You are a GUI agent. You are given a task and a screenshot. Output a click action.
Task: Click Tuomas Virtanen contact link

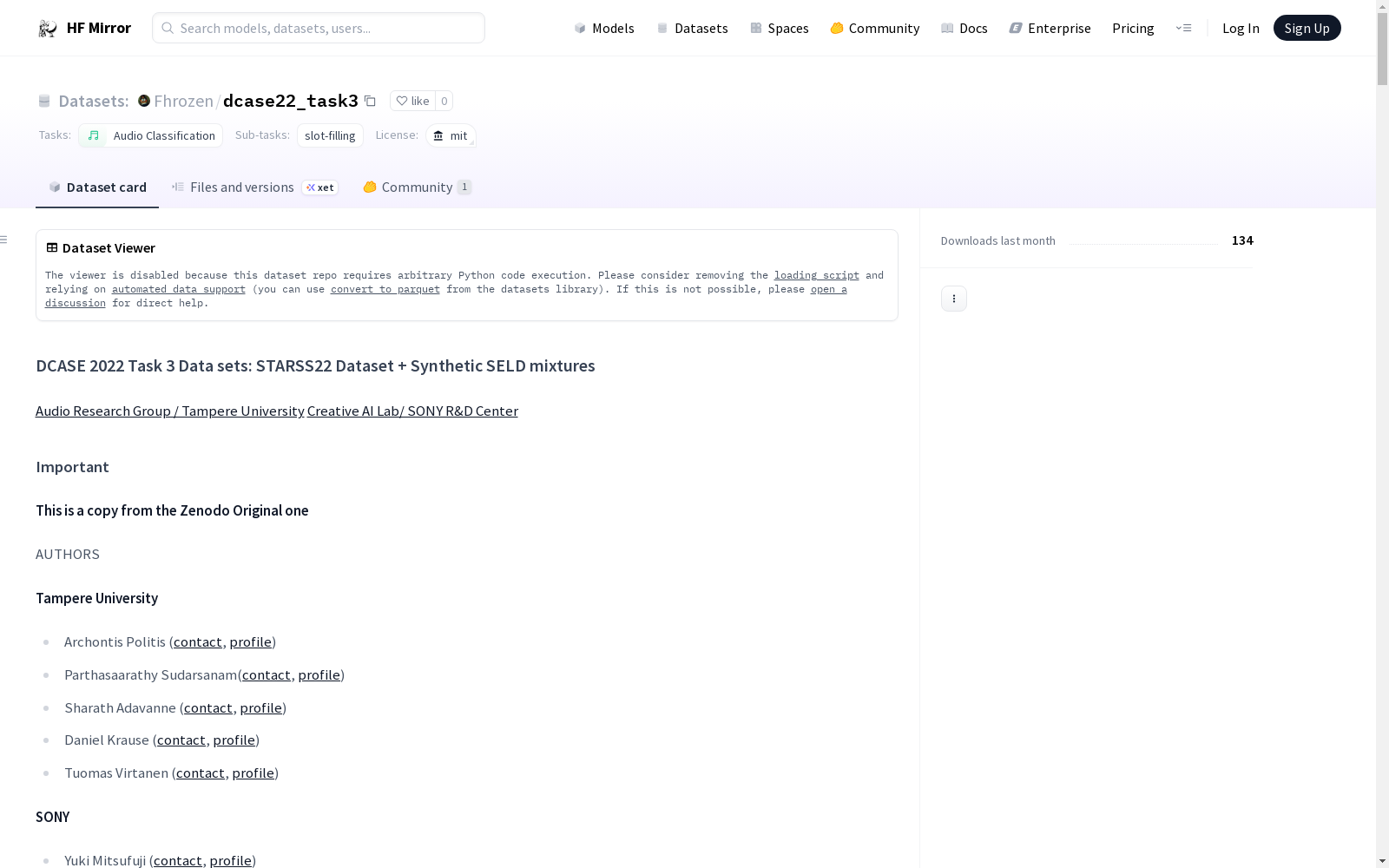pos(201,773)
